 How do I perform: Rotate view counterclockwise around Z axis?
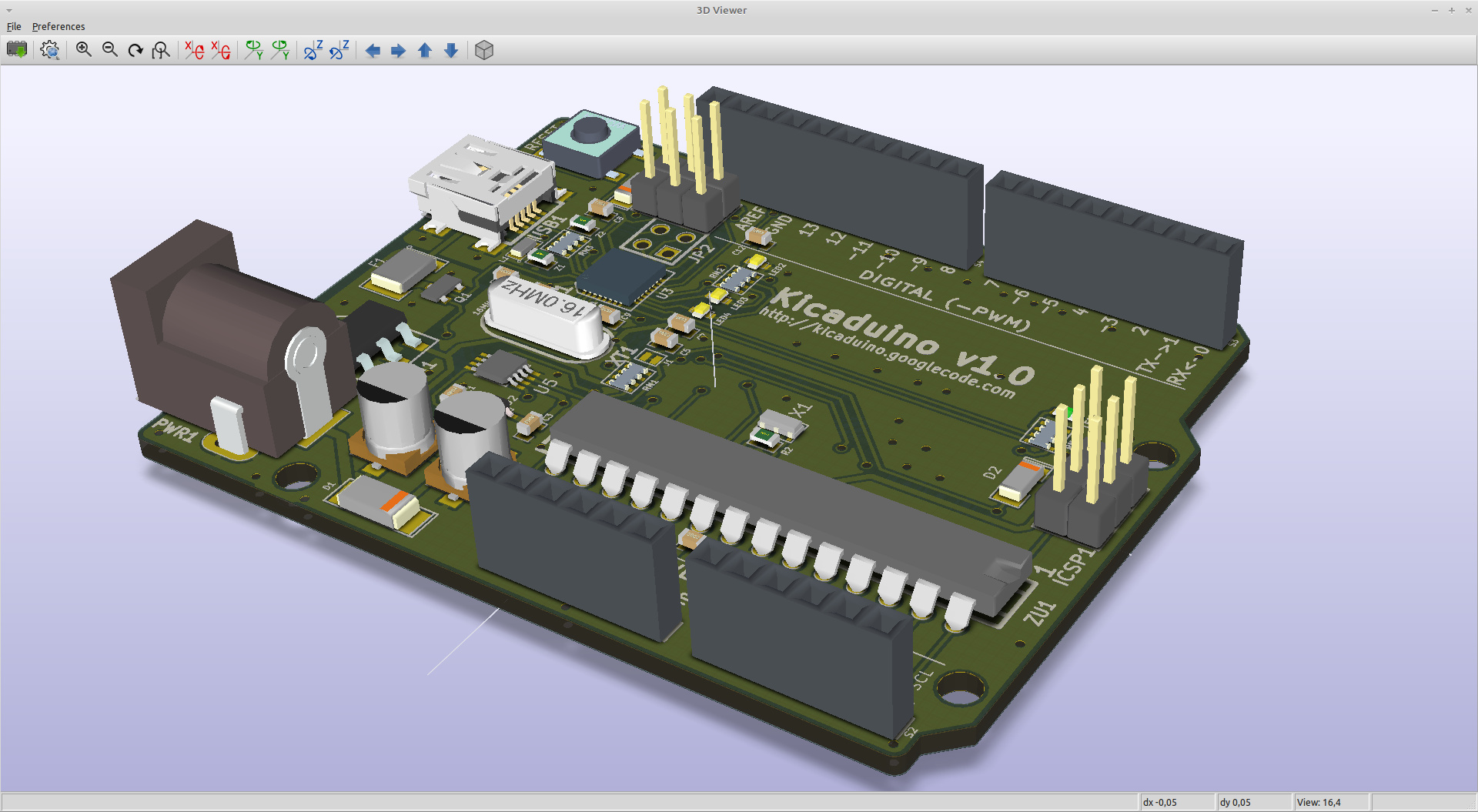click(339, 50)
